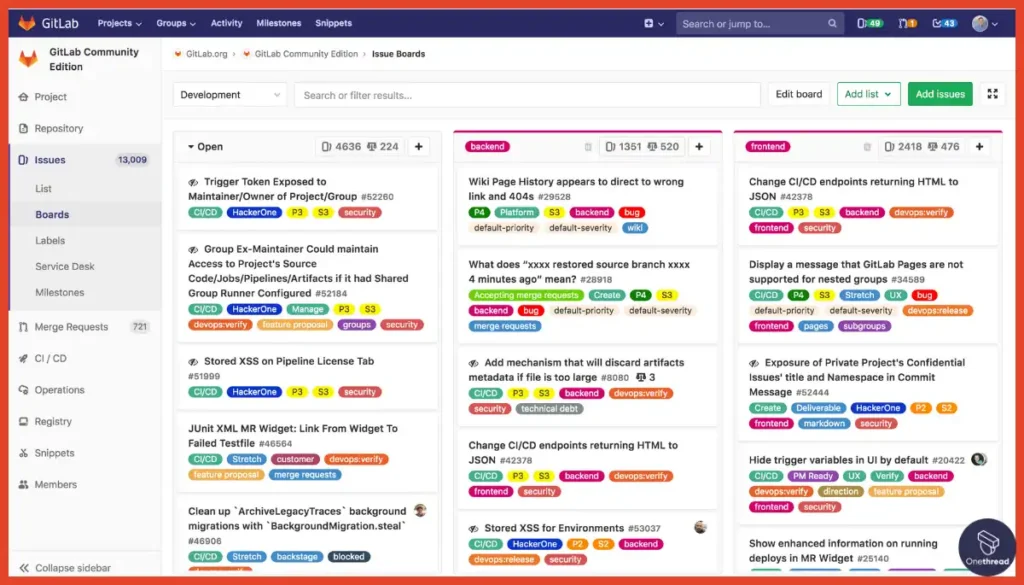Viewport: 1024px width, 585px height.
Task: Open Issues section in sidebar
Action: pos(50,160)
